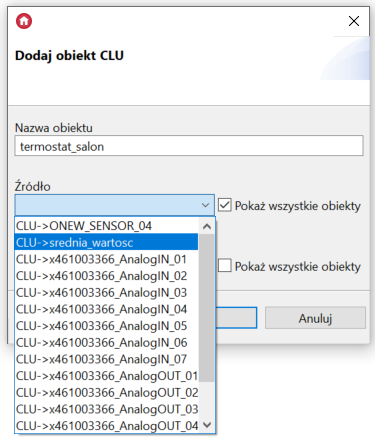Click the partially hidden confirm button beside Anuluj
The width and height of the screenshot is (375, 442).
click(236, 318)
